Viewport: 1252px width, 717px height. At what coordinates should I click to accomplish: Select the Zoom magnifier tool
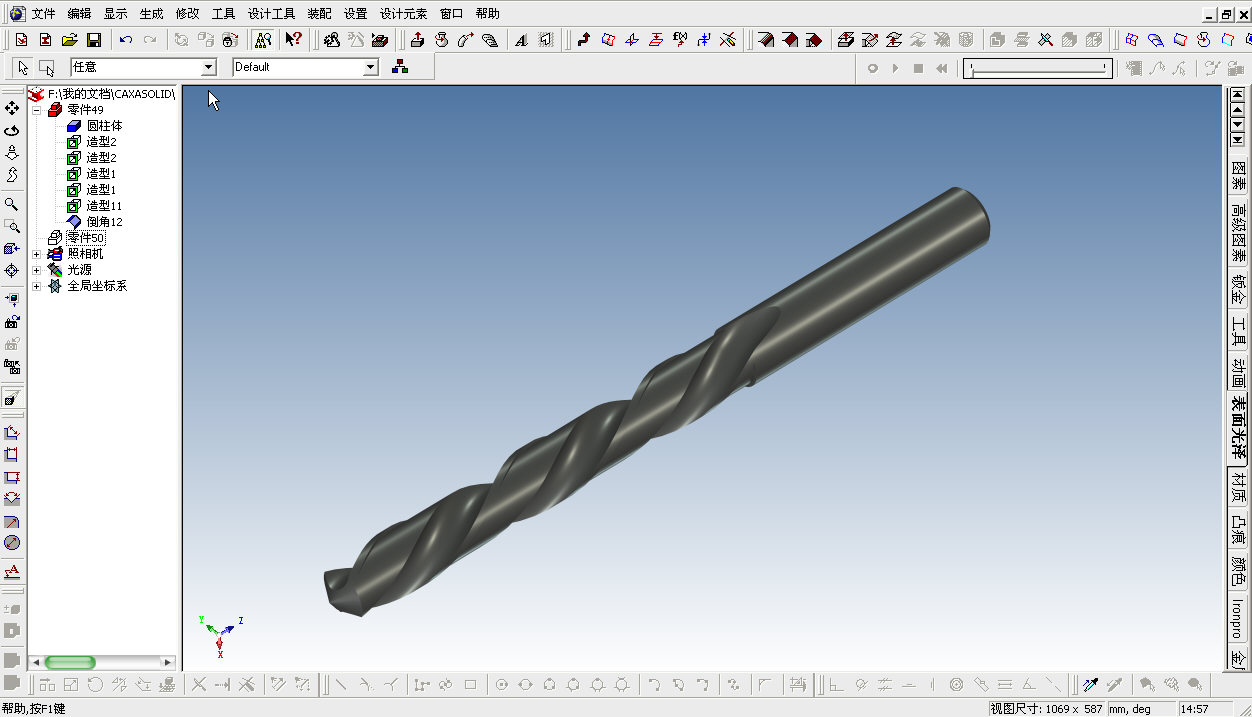[x=12, y=204]
